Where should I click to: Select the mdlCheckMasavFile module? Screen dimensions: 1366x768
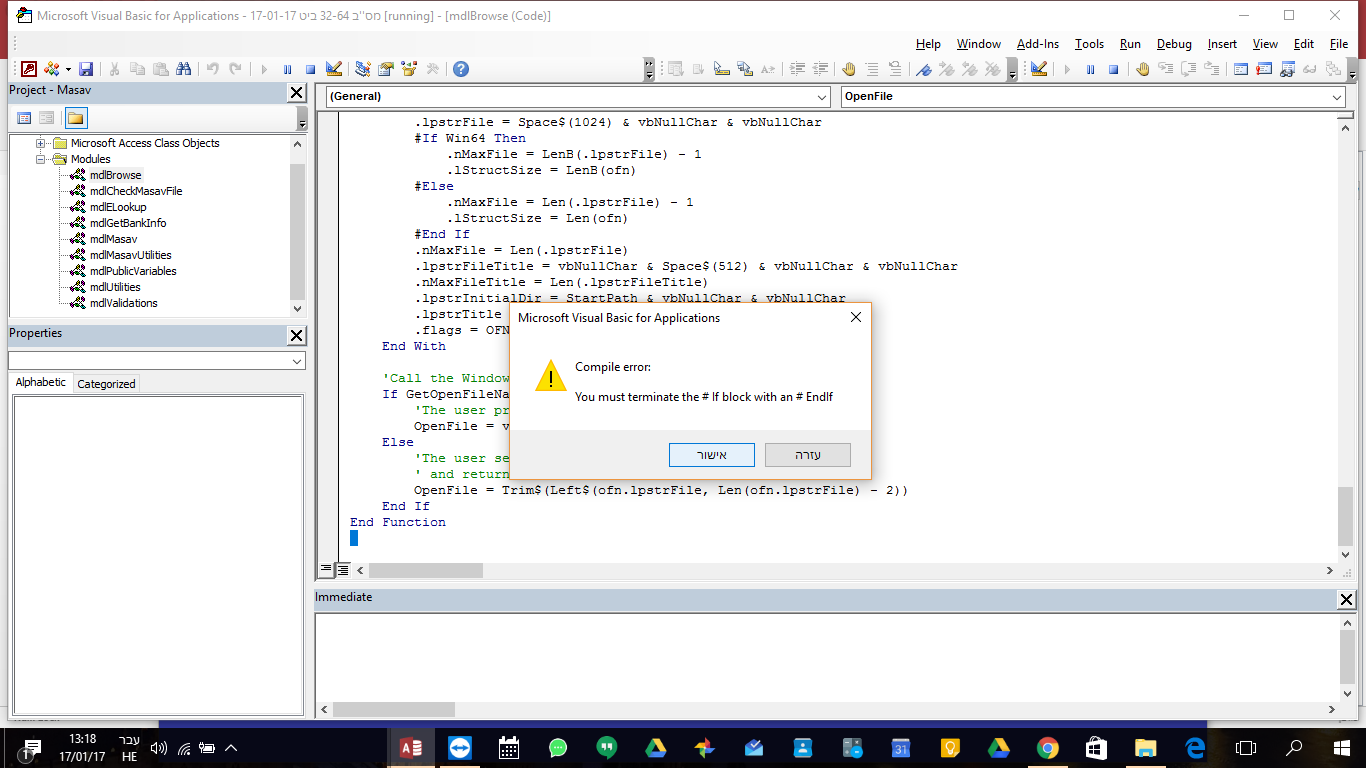click(136, 191)
